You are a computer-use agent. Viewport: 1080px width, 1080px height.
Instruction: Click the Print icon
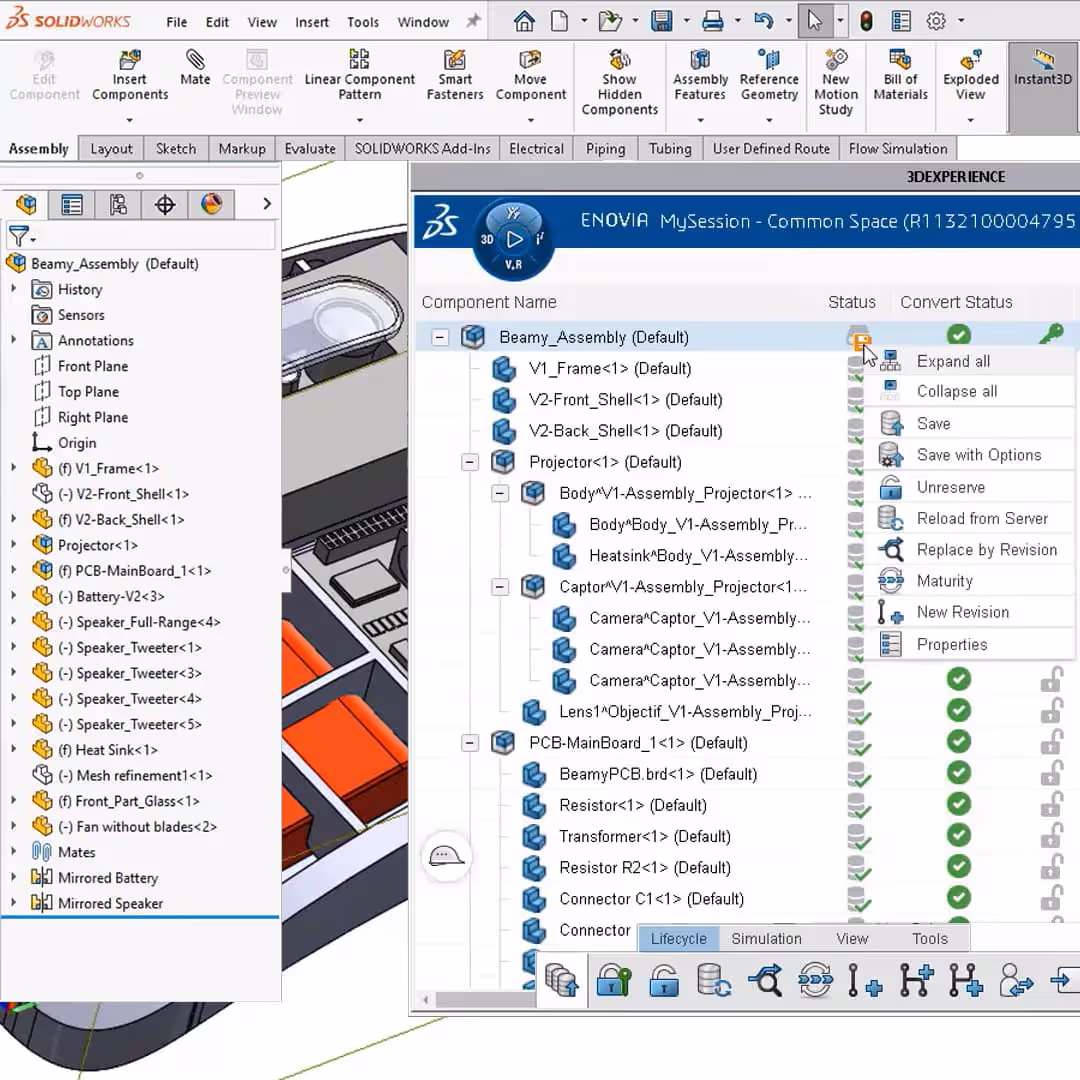click(712, 21)
